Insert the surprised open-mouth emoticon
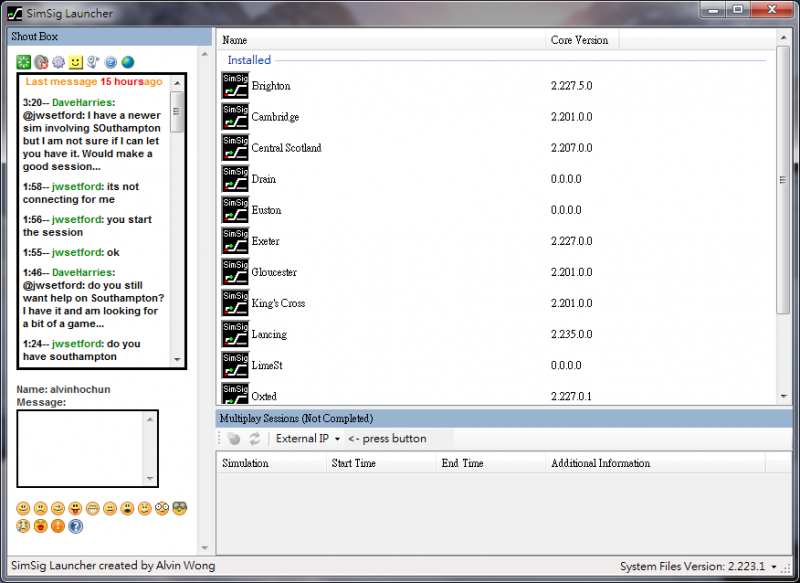This screenshot has height=583, width=800. (128, 509)
